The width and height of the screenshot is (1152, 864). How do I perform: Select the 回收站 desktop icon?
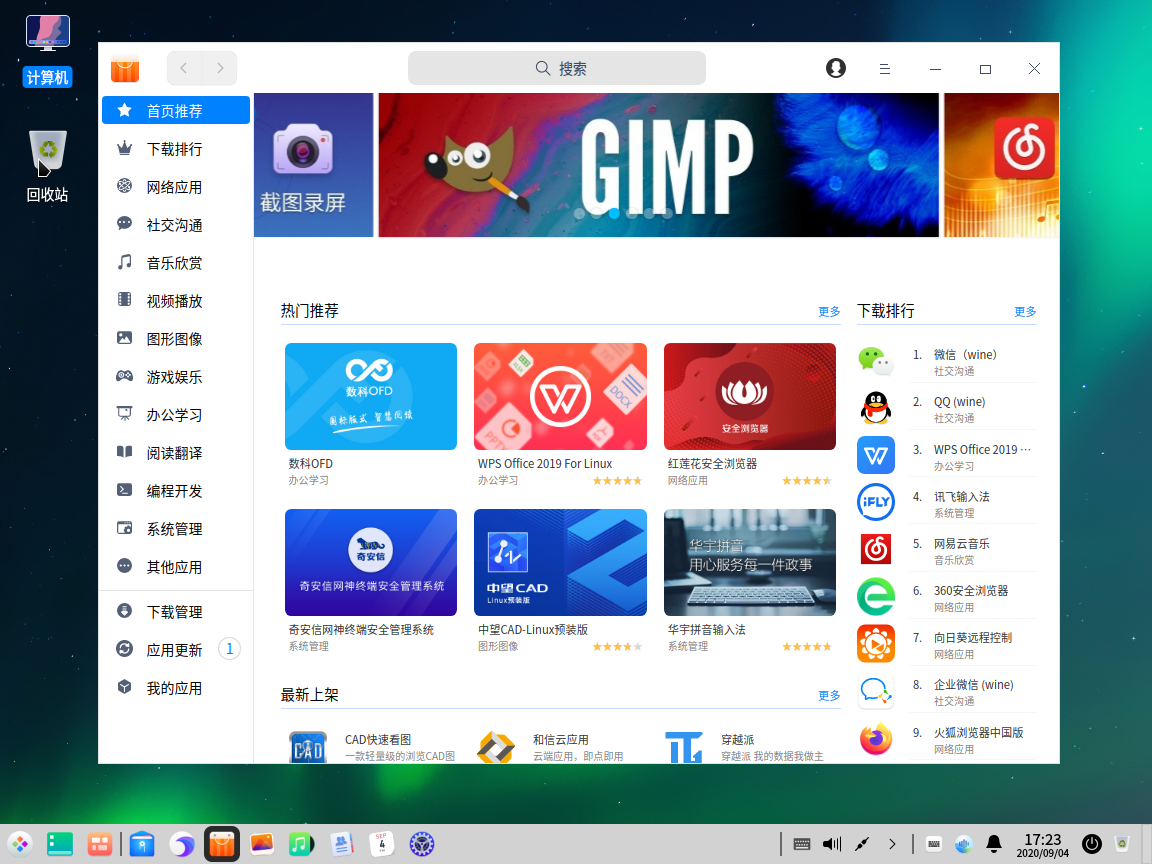click(48, 166)
